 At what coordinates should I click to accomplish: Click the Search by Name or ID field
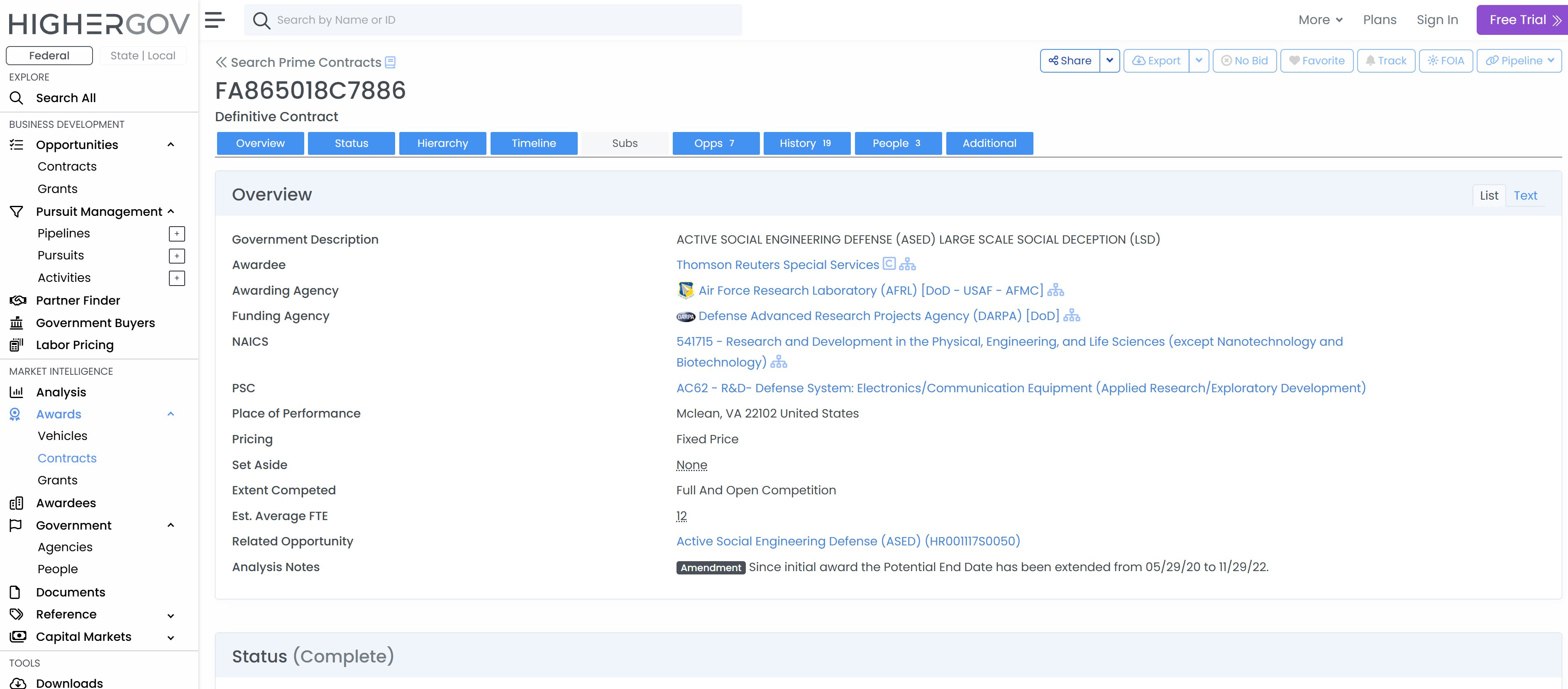pyautogui.click(x=493, y=20)
